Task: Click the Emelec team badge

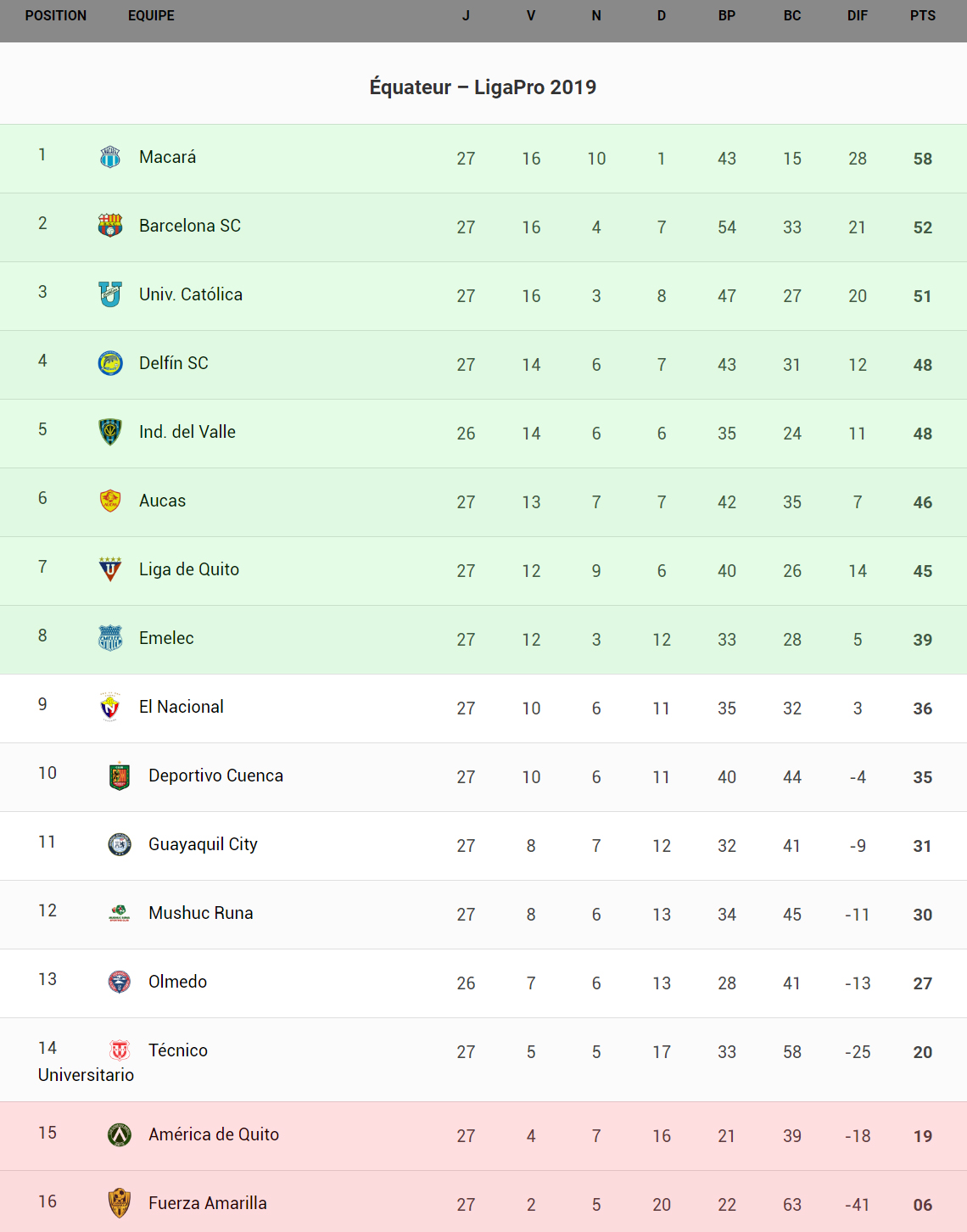Action: [110, 638]
